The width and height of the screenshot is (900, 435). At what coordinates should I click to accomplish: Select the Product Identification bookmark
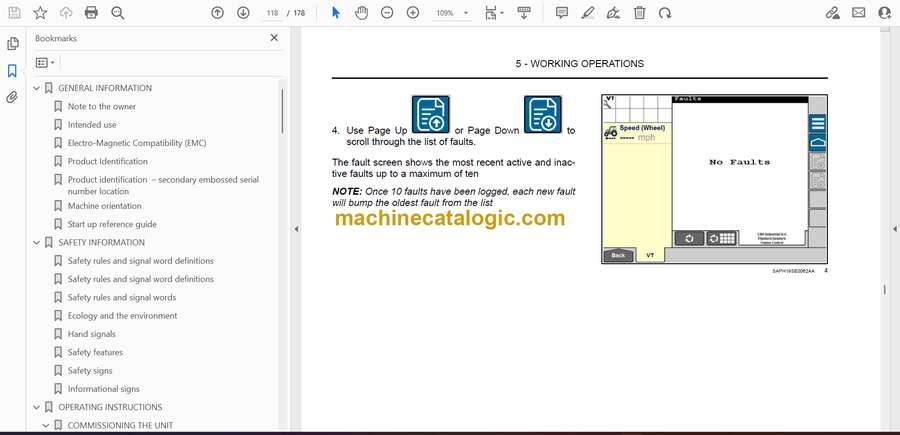point(107,161)
